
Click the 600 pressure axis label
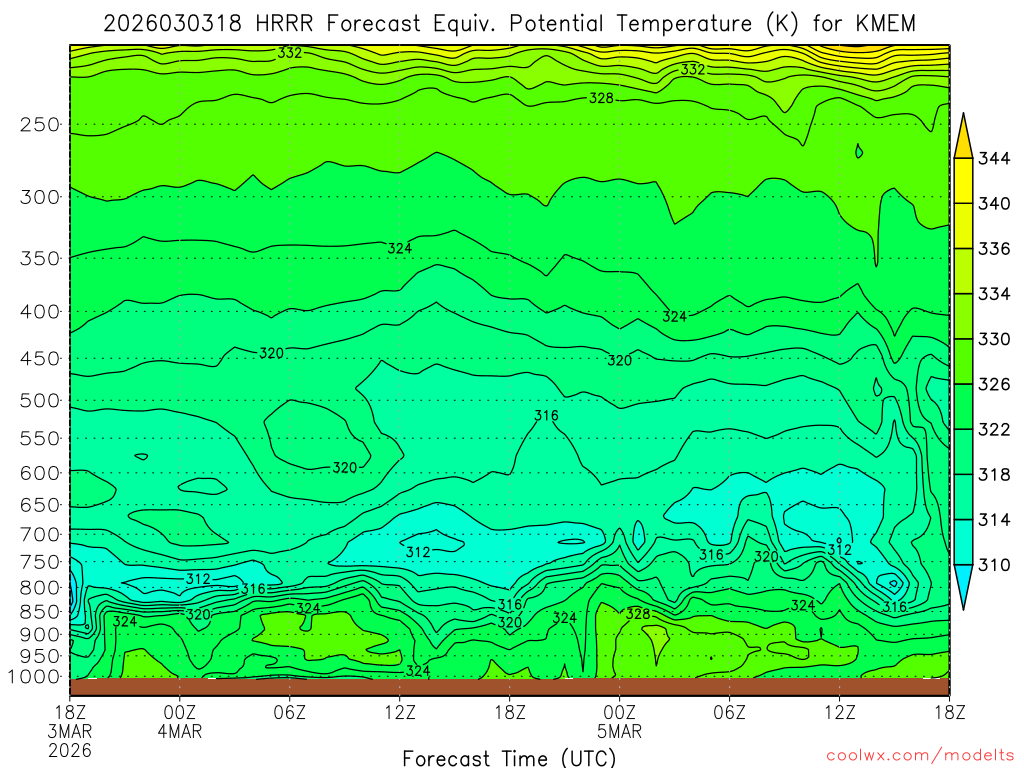(40, 473)
